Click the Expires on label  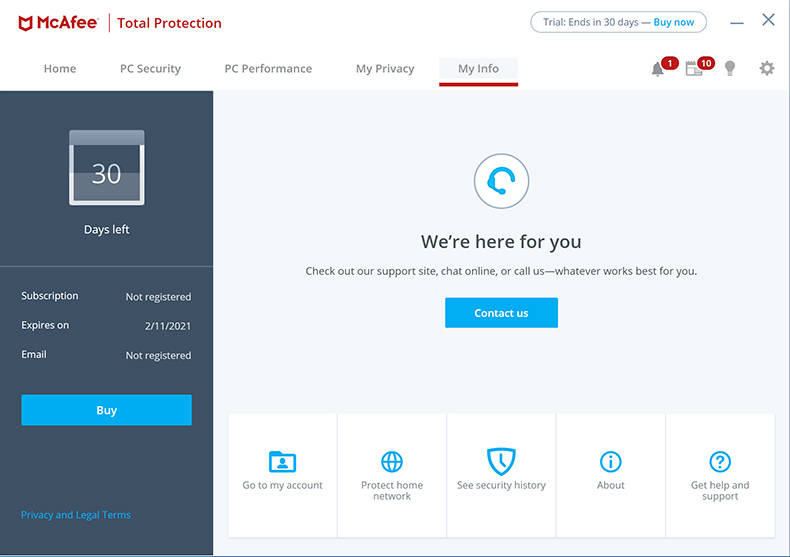coord(45,325)
